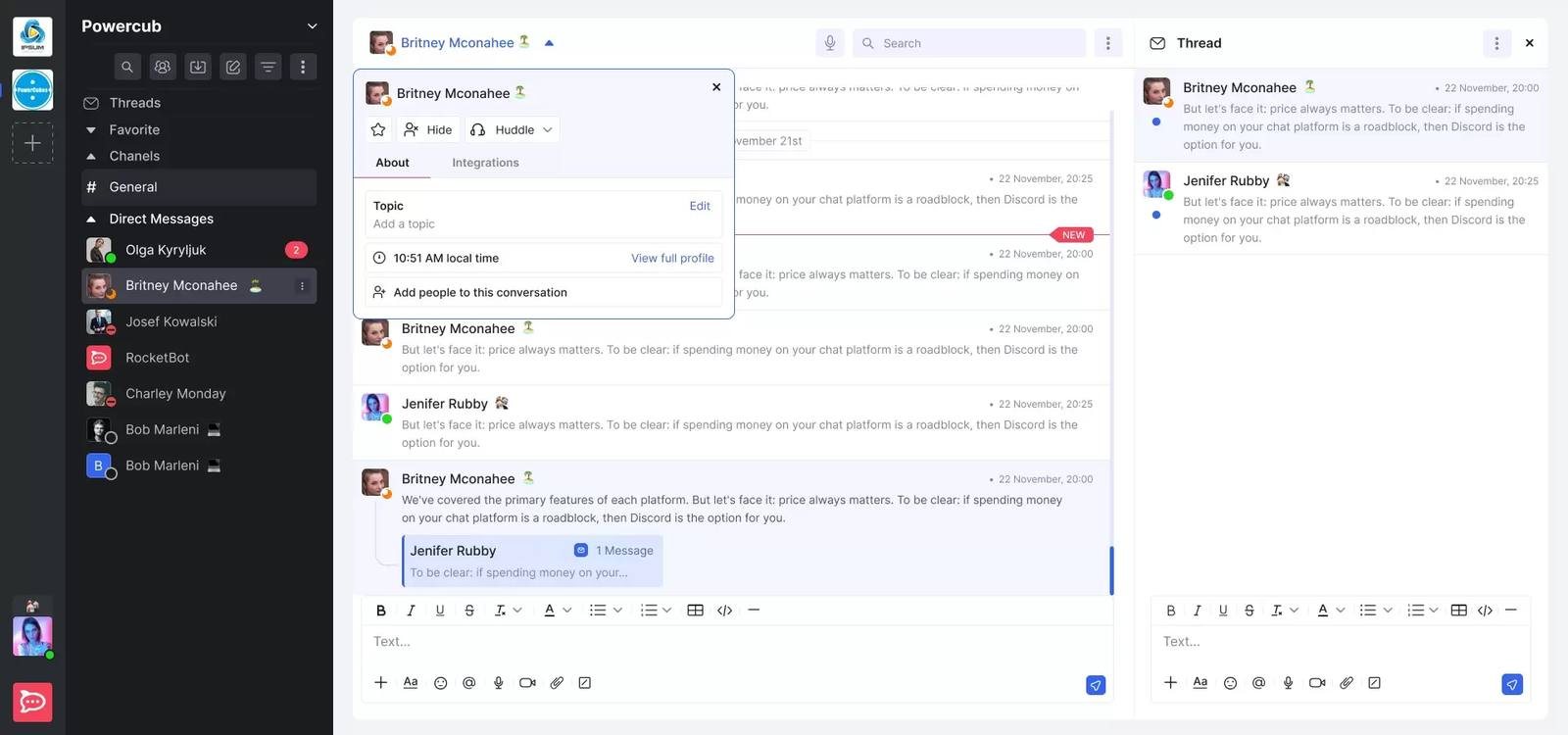1568x735 pixels.
Task: Expand the Powercub workspace menu chevron
Action: [x=313, y=26]
